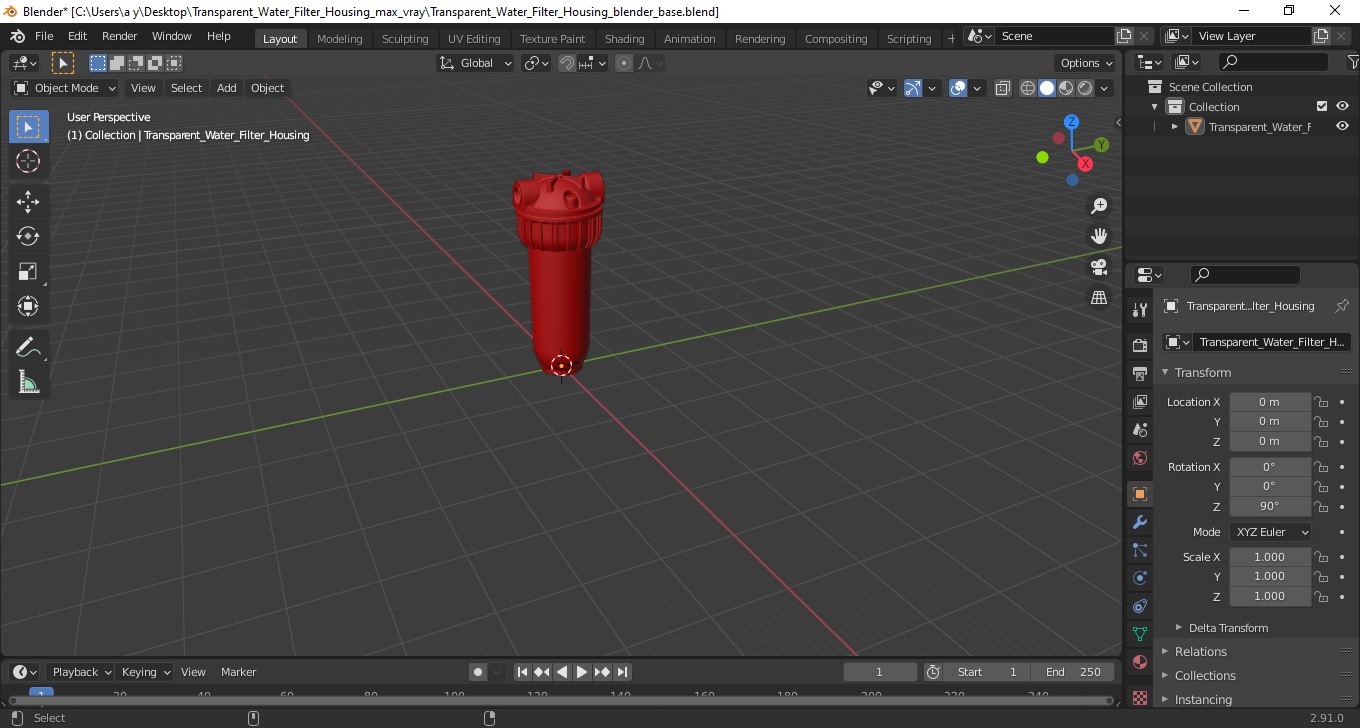
Task: Toggle X-Ray display button
Action: click(x=1003, y=88)
